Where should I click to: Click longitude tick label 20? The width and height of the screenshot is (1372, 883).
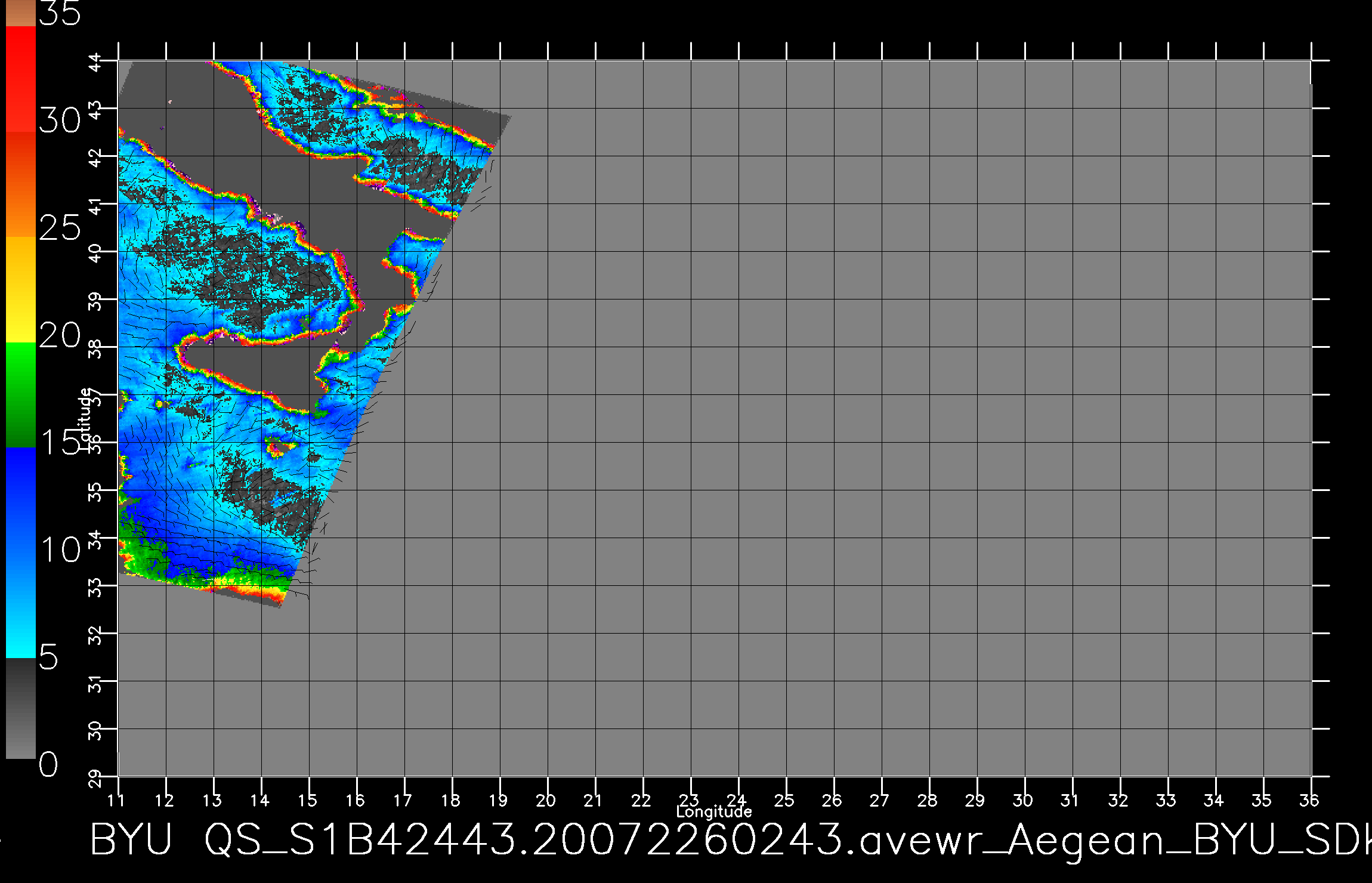pyautogui.click(x=546, y=801)
